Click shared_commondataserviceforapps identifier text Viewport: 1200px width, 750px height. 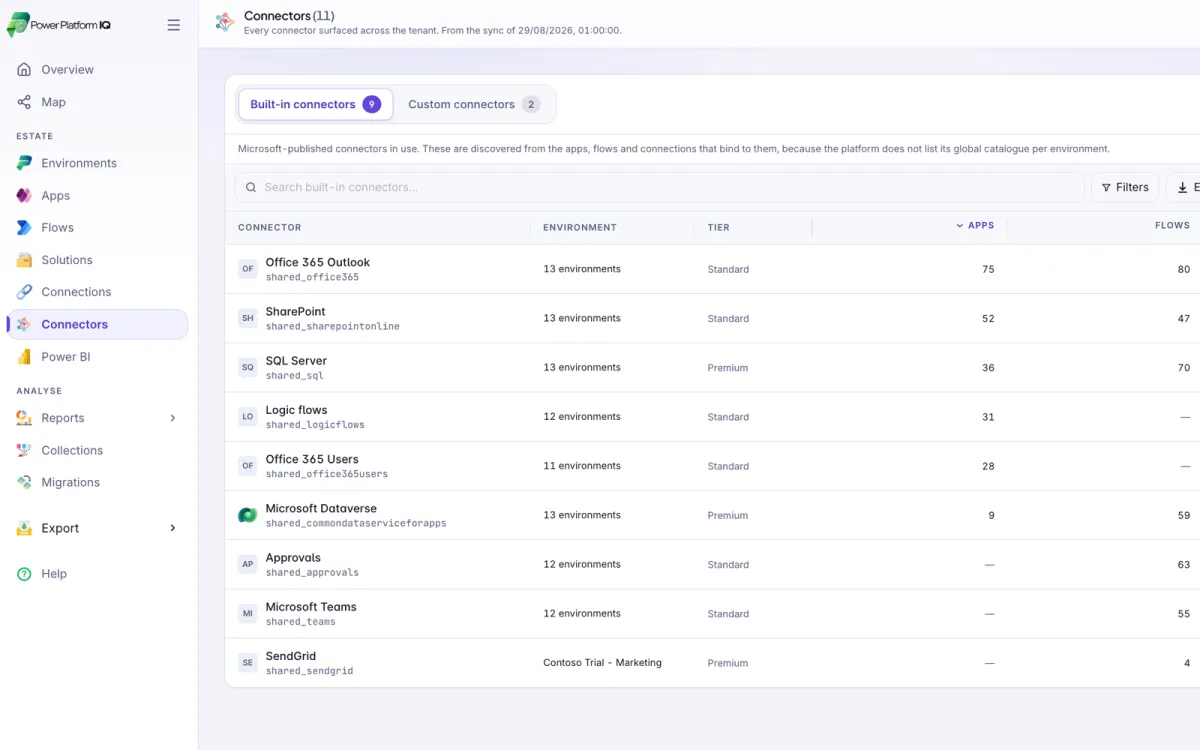click(356, 524)
